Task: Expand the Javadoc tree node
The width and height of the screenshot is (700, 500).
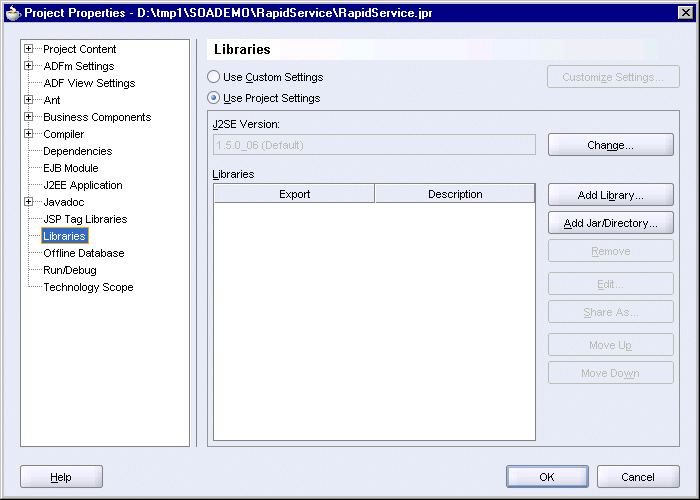Action: click(29, 202)
